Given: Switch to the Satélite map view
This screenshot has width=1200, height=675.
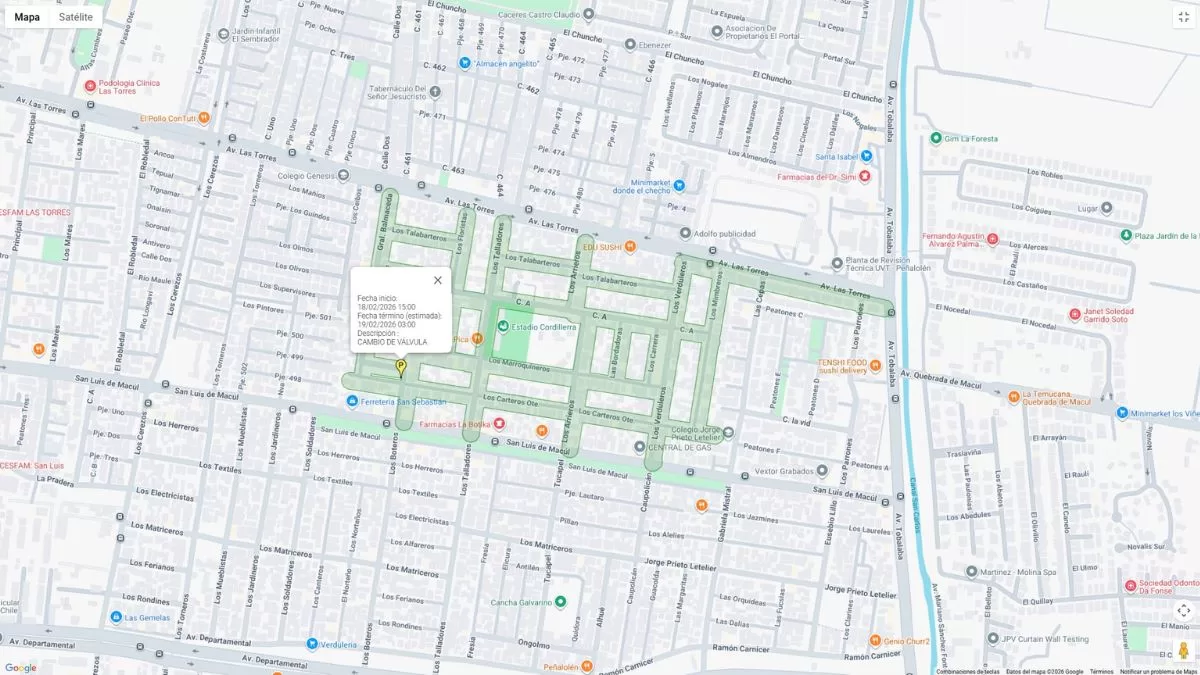Looking at the screenshot, I should coord(76,17).
